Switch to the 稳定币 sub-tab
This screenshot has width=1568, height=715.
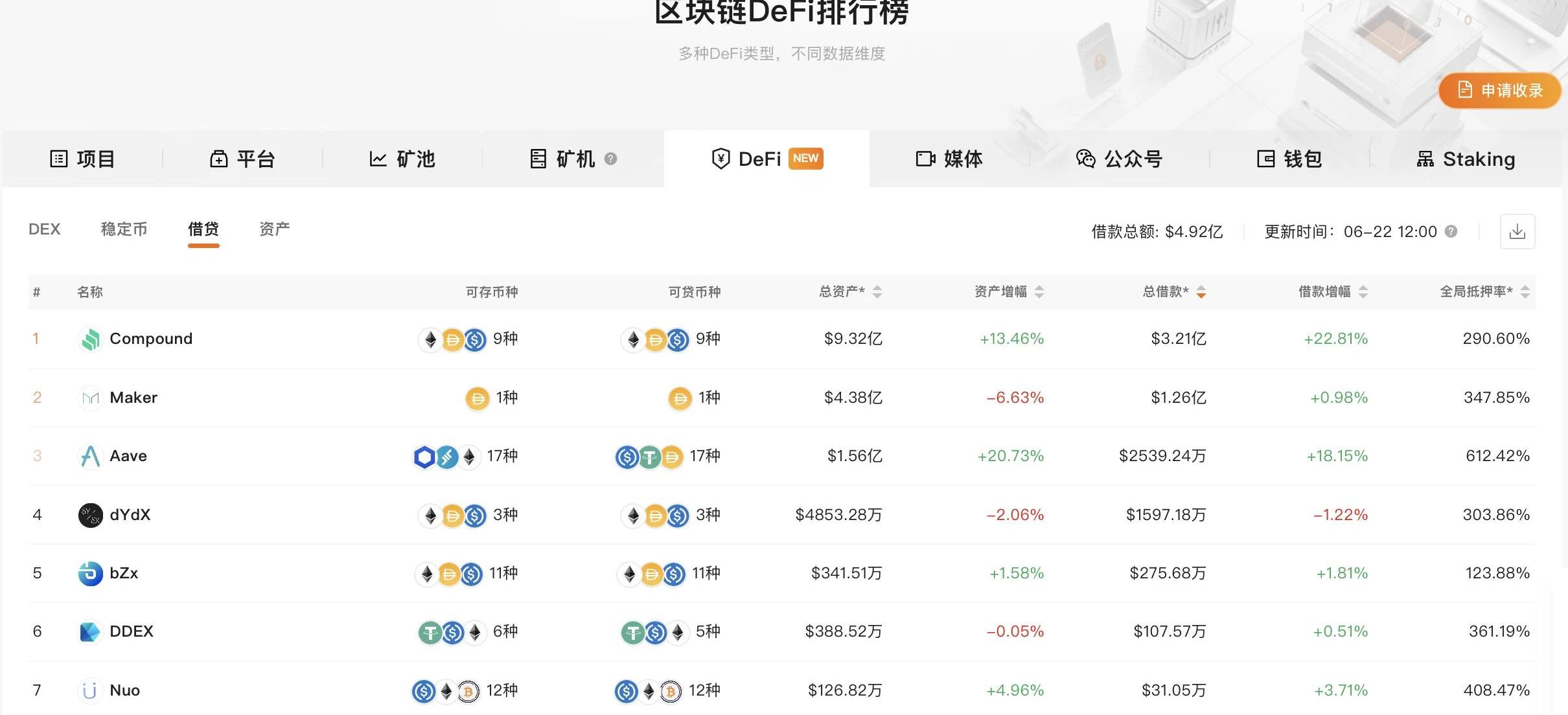tap(124, 229)
